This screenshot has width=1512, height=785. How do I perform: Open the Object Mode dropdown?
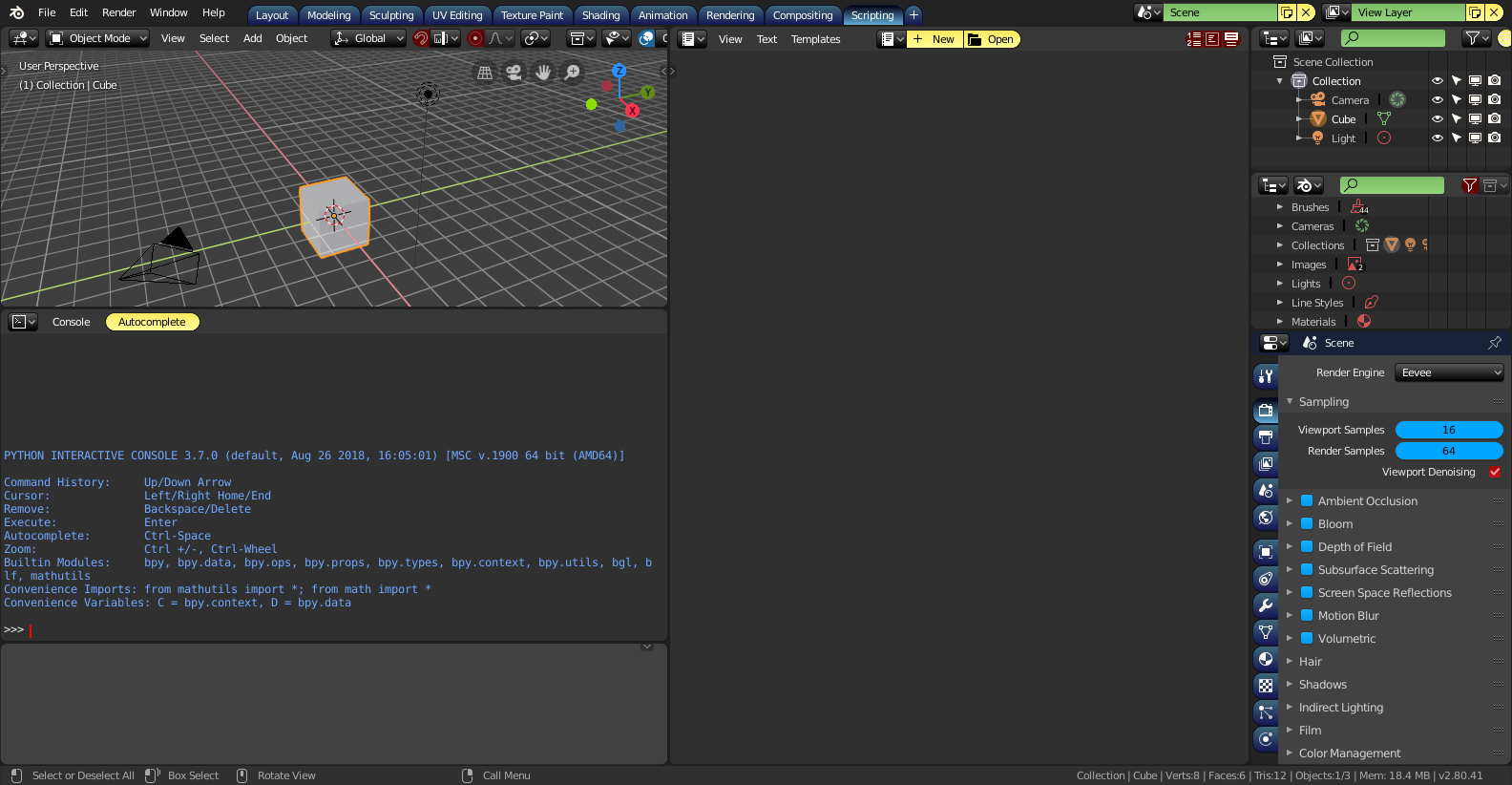tap(99, 38)
